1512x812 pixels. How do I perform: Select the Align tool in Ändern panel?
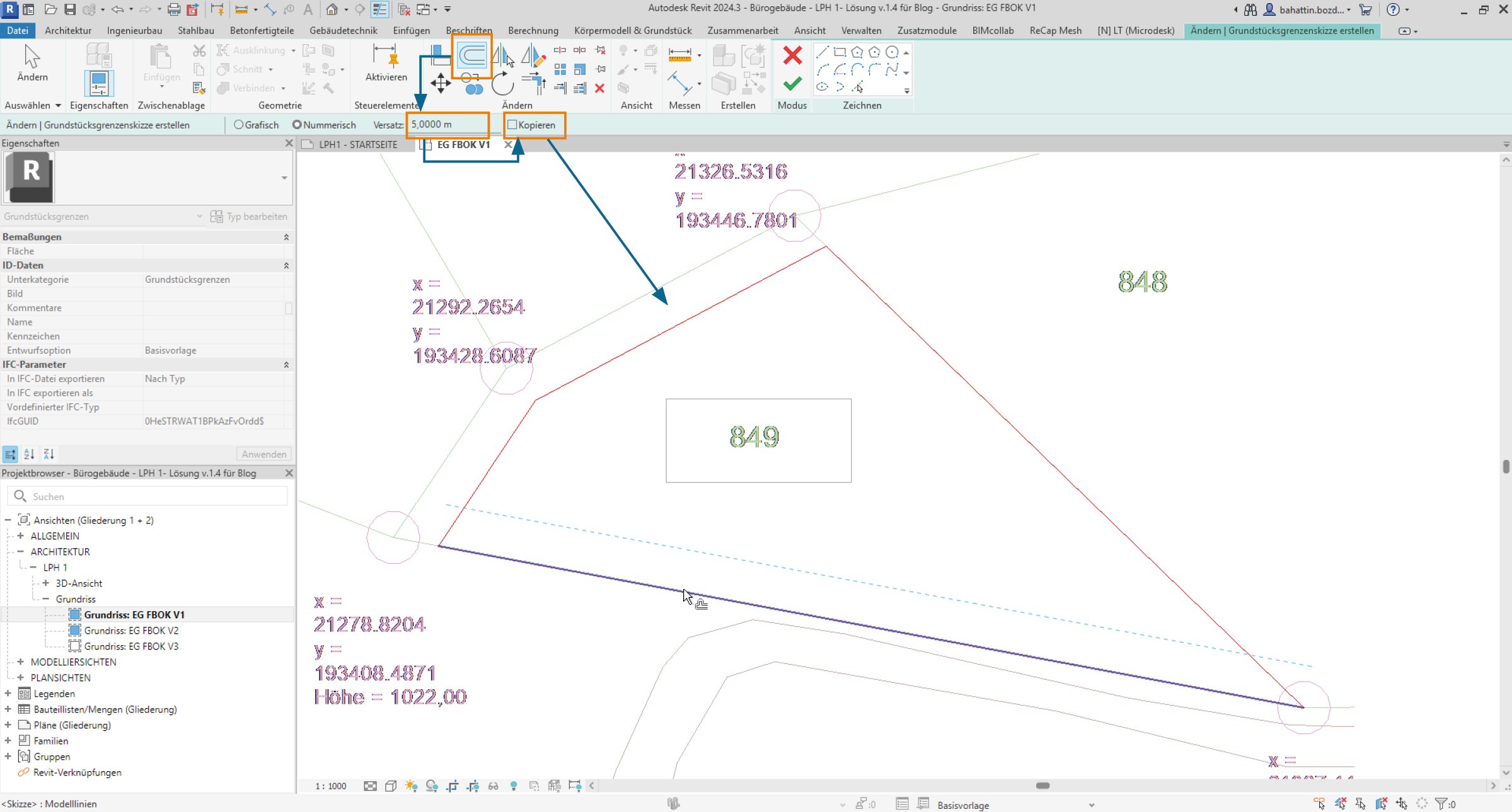pyautogui.click(x=441, y=56)
